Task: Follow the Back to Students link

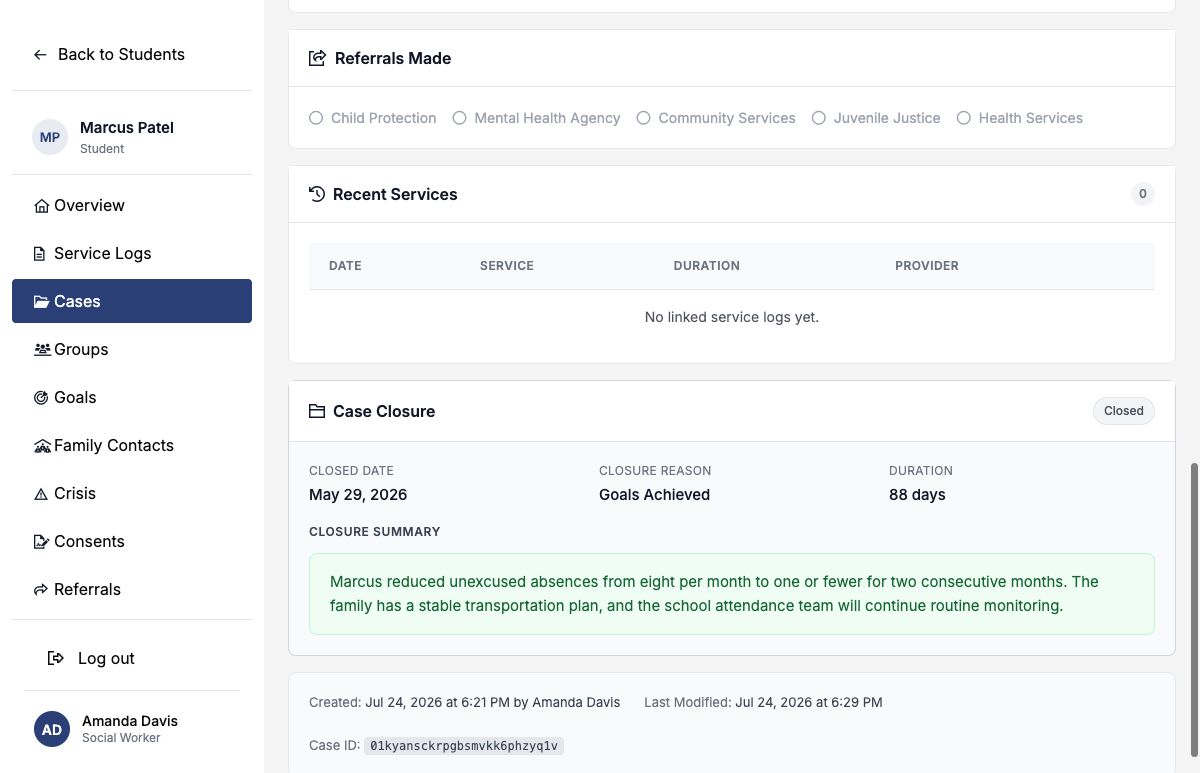Action: 109,55
